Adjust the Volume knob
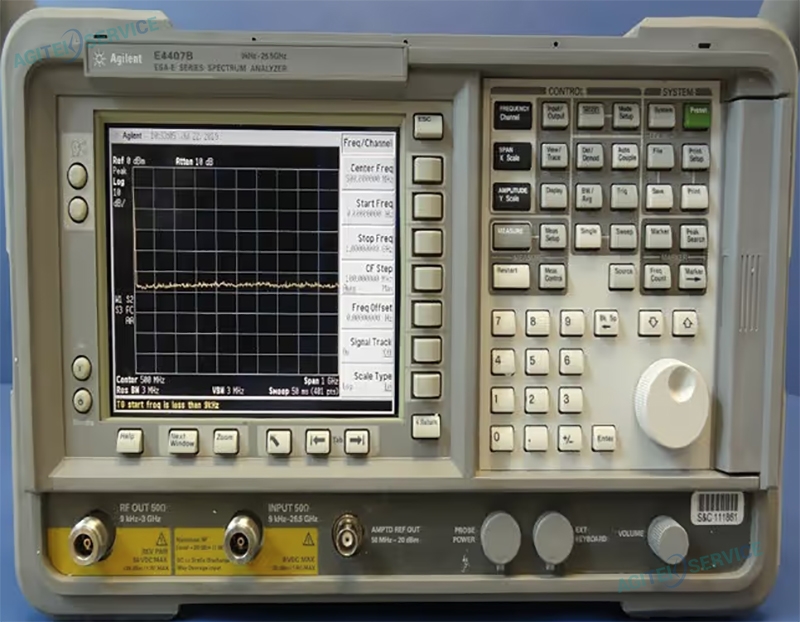800x622 pixels. [667, 541]
